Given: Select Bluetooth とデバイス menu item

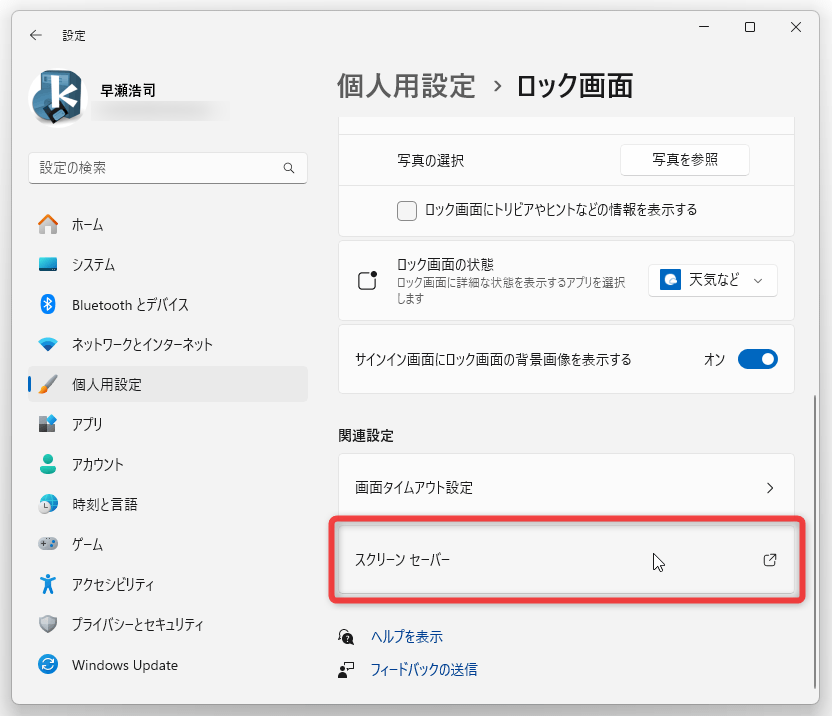Looking at the screenshot, I should tap(168, 305).
